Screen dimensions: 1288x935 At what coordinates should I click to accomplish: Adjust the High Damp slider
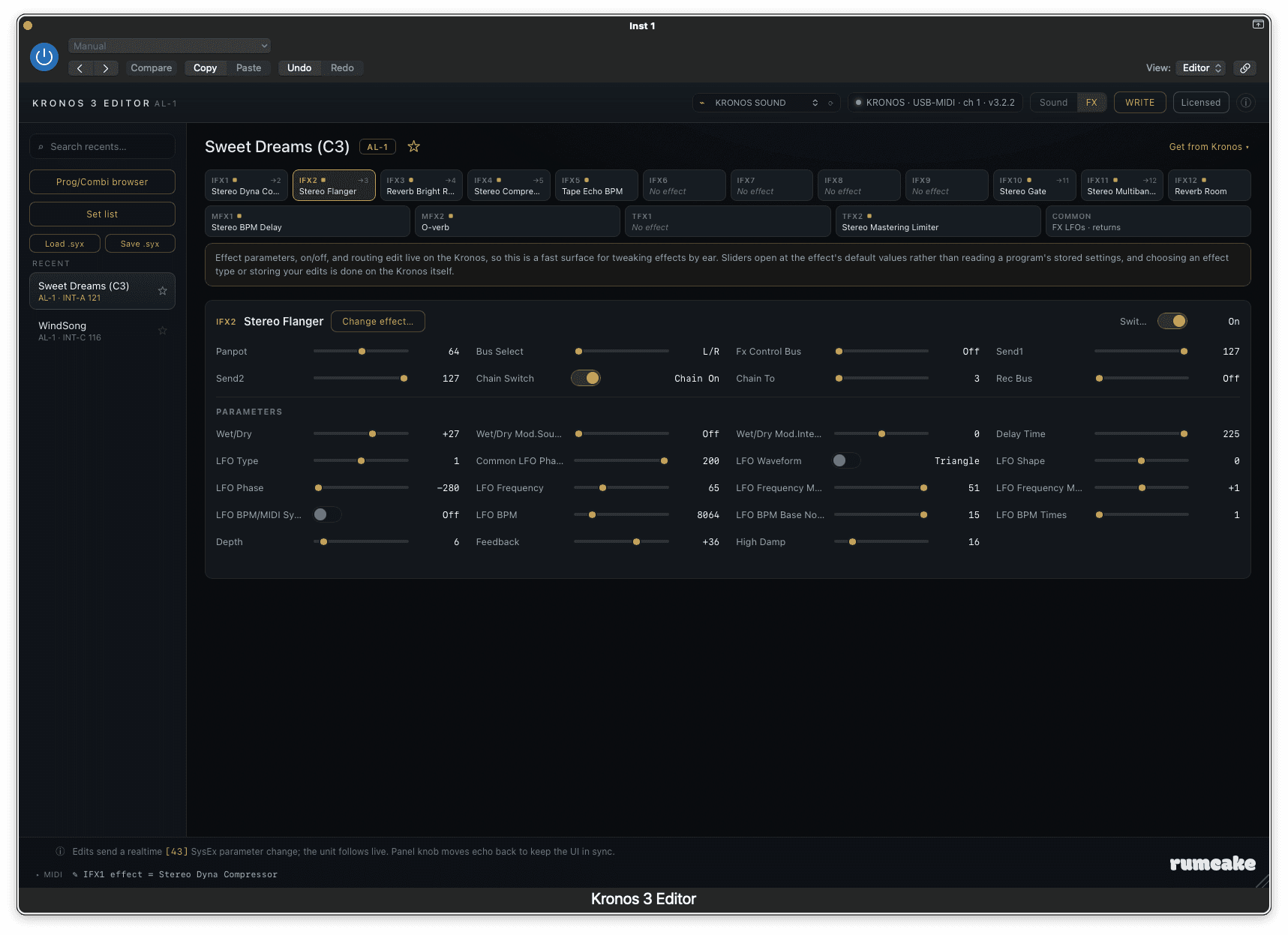click(881, 541)
